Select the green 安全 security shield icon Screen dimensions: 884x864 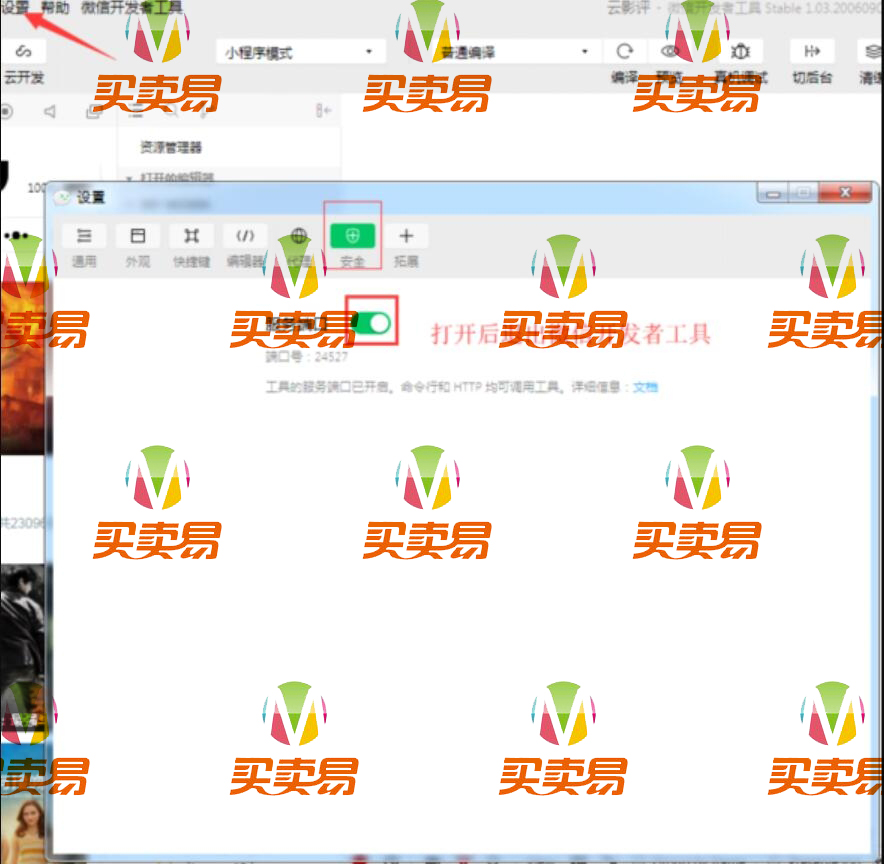click(352, 236)
